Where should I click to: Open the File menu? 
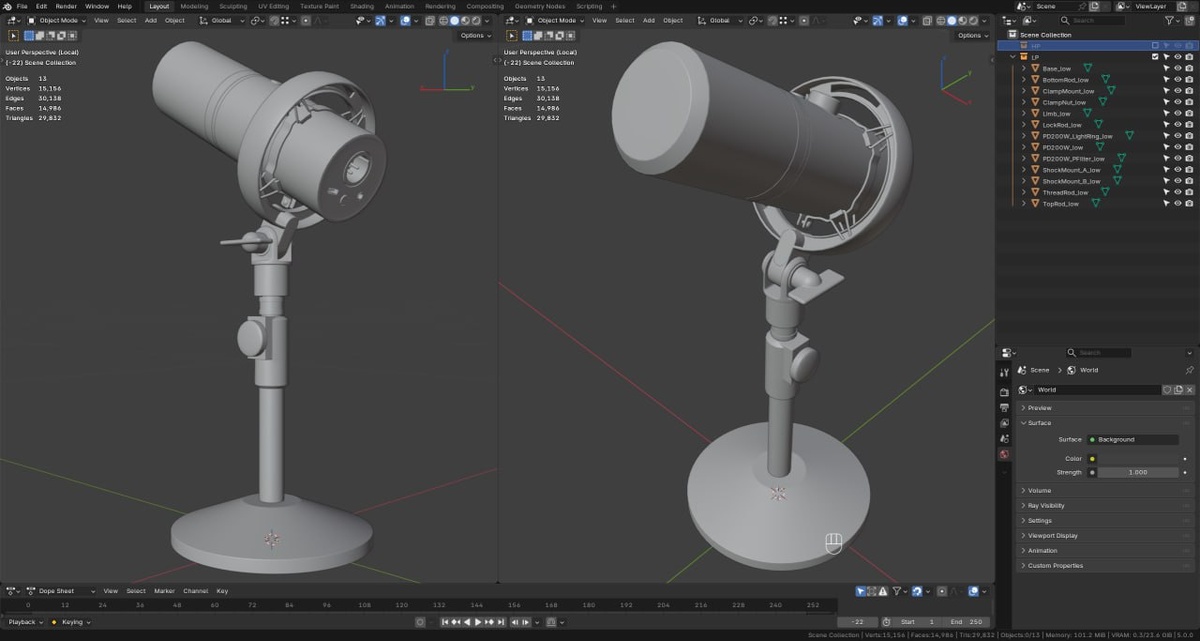tap(22, 6)
